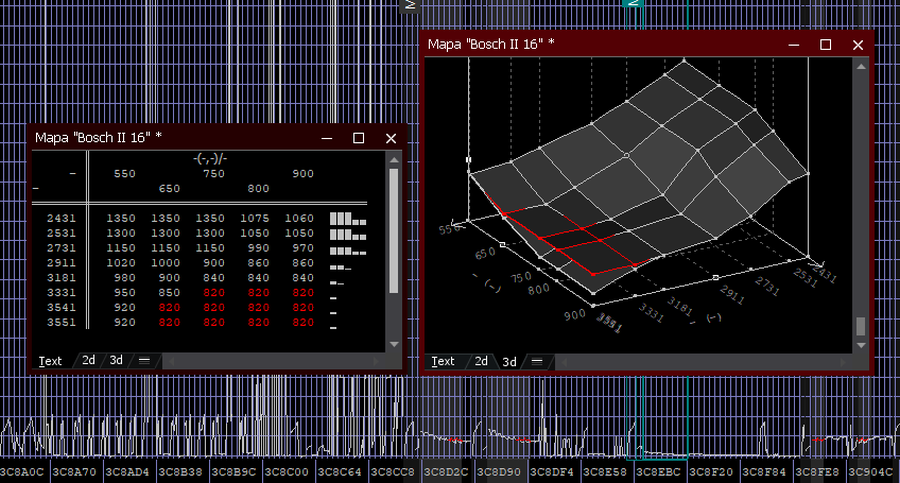This screenshot has height=483, width=900.
Task: Jump to hex address 3C8B9C
Action: point(234,472)
